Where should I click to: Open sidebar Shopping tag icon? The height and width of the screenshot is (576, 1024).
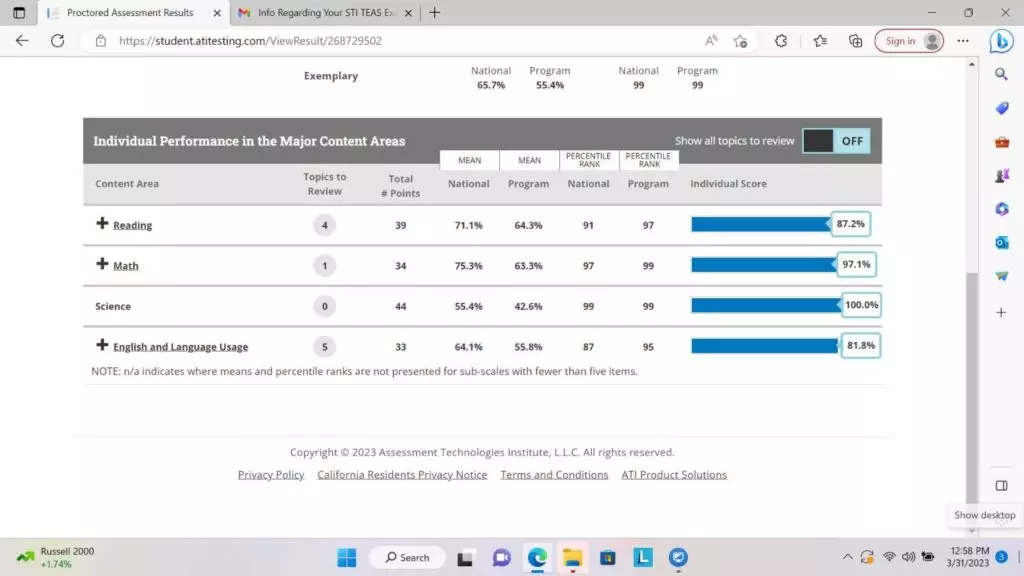[x=1001, y=108]
